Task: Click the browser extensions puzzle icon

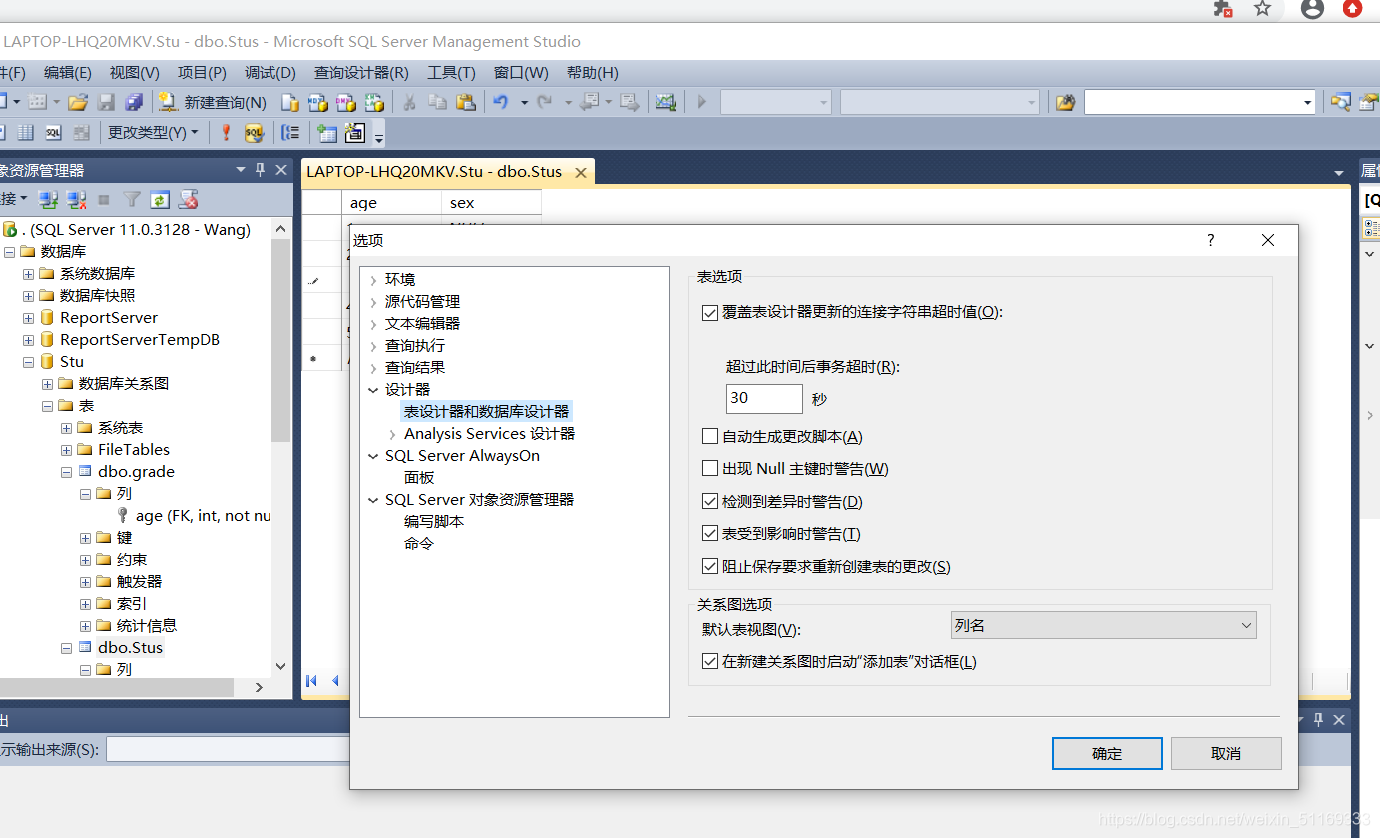Action: coord(1222,9)
